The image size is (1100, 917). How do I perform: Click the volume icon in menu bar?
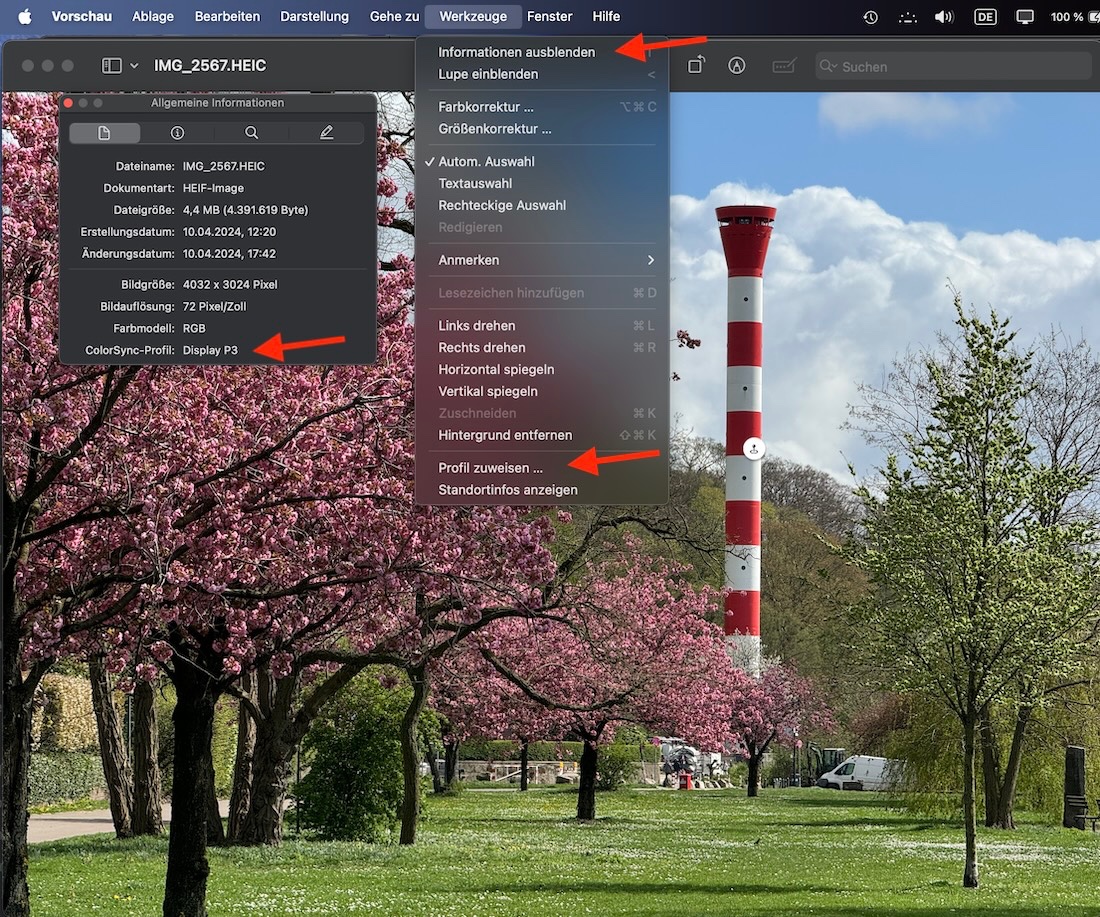944,17
